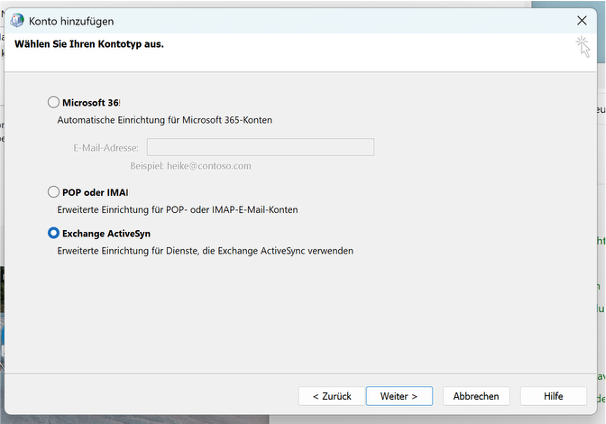Viewport: 606px width, 424px height.
Task: Open help via the Hilfe button
Action: [553, 396]
